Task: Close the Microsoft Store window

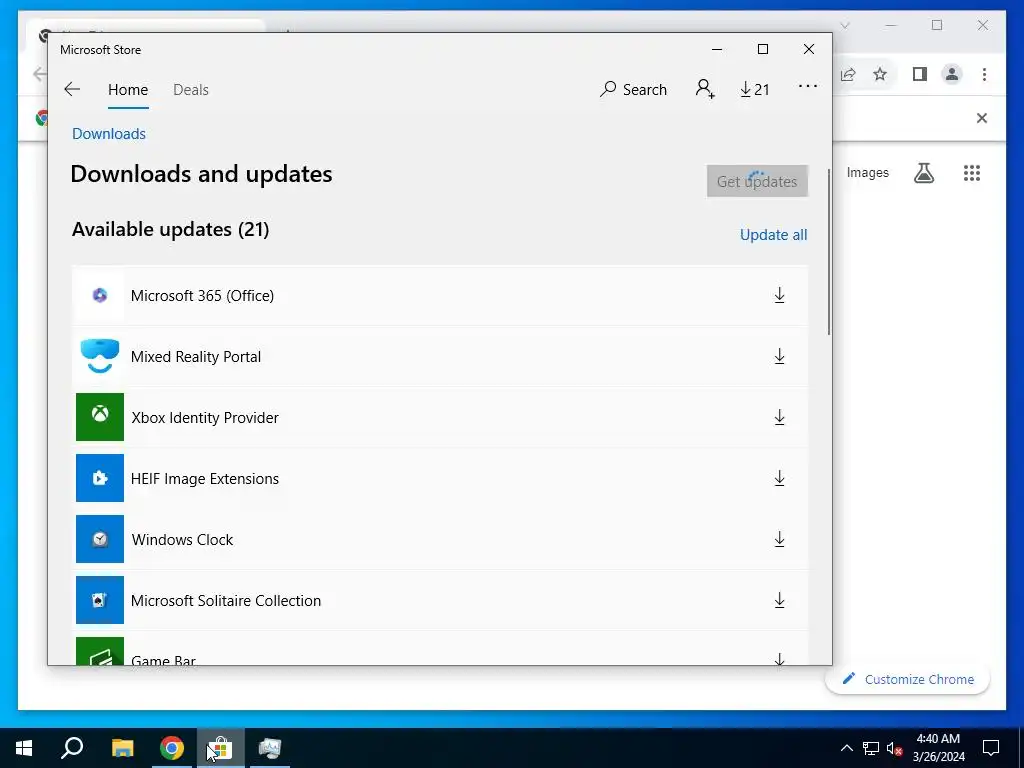Action: coord(808,50)
